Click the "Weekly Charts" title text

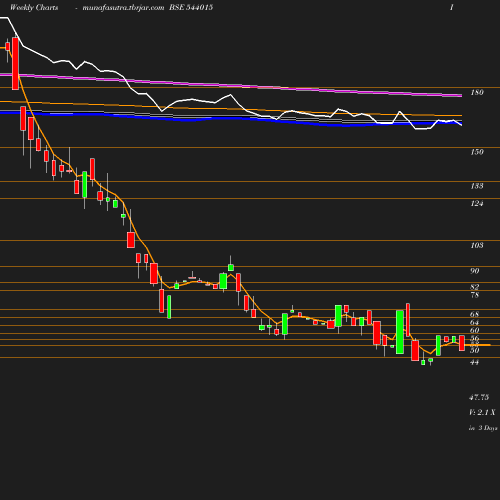[x=34, y=7]
